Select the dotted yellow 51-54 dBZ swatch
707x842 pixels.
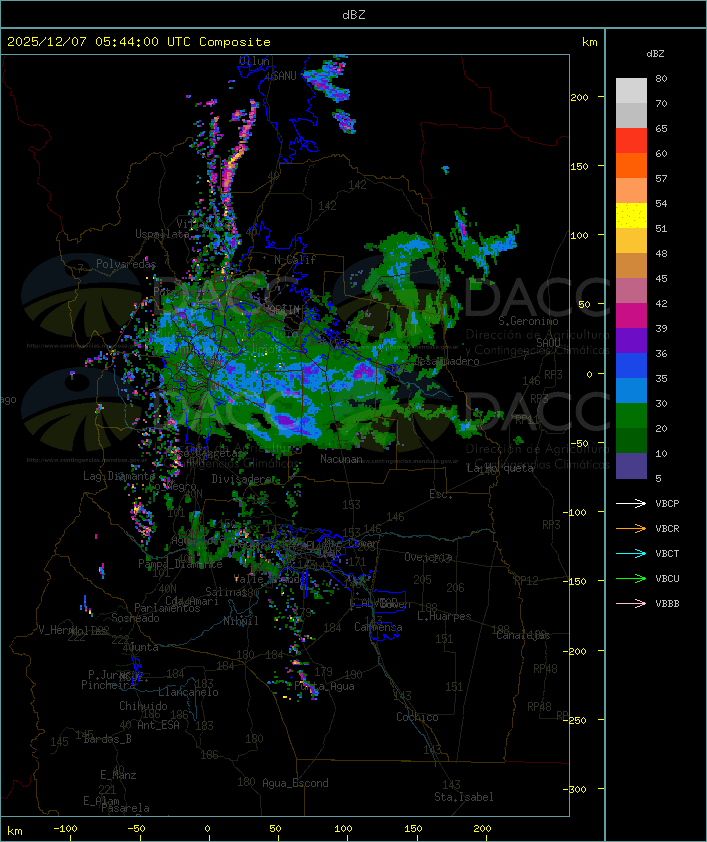pyautogui.click(x=631, y=216)
